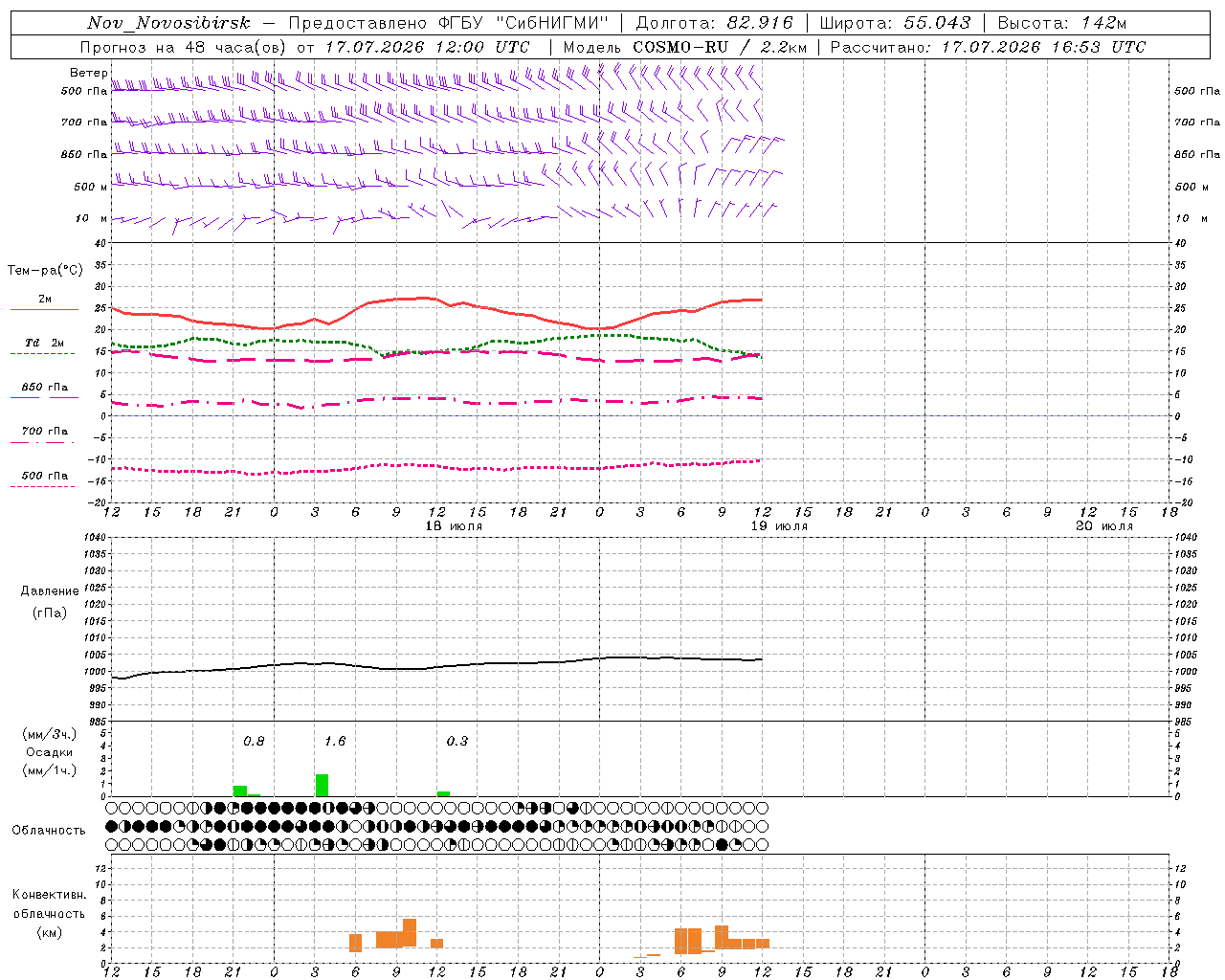The height and width of the screenshot is (980, 1225).
Task: Click the Осадки precipitation label
Action: (x=49, y=752)
